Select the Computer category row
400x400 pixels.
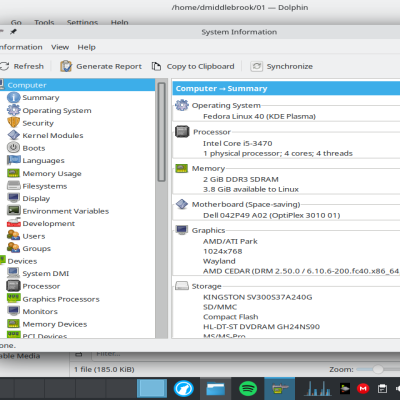tap(77, 85)
